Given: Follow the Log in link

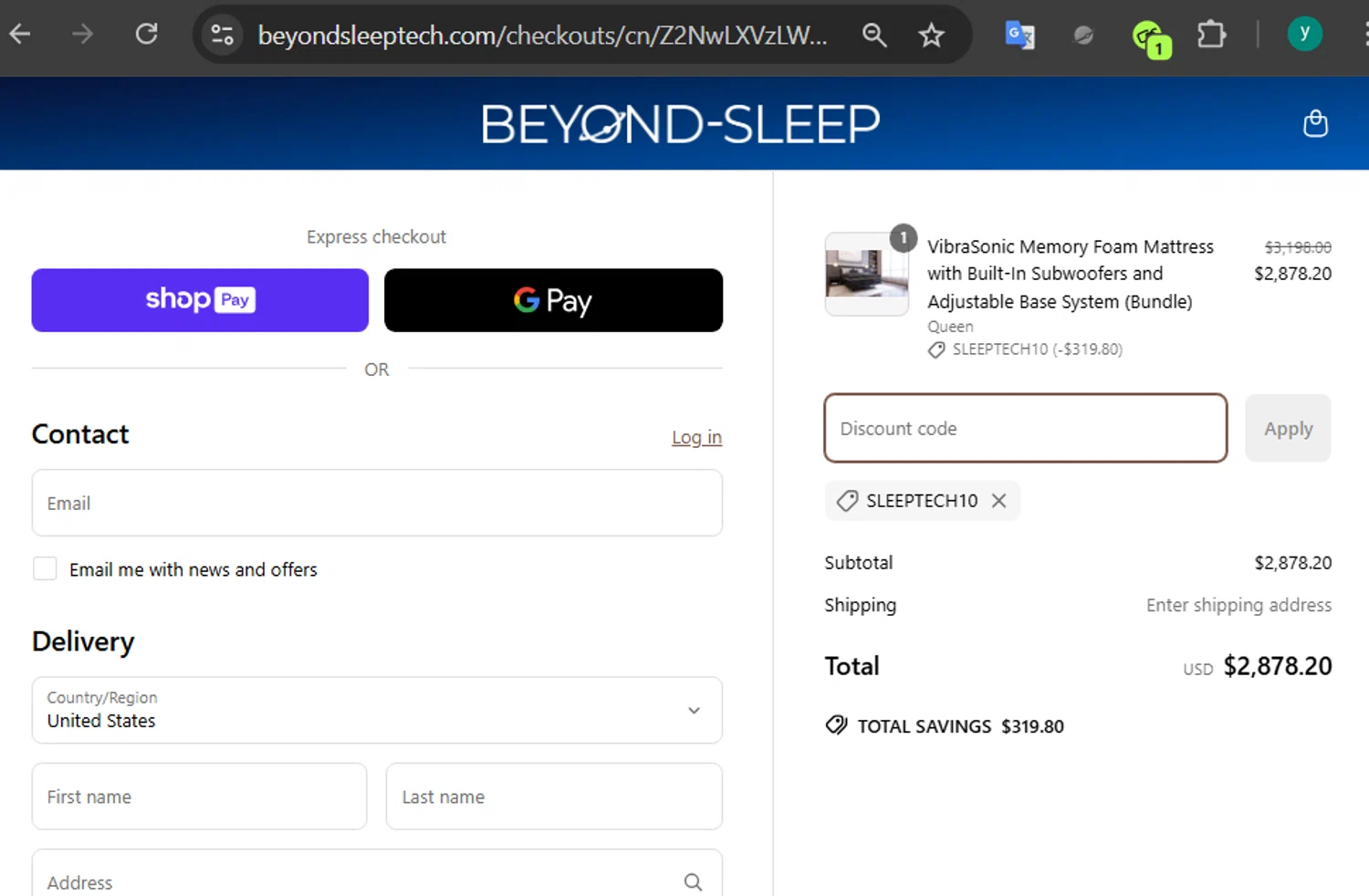Looking at the screenshot, I should (696, 437).
